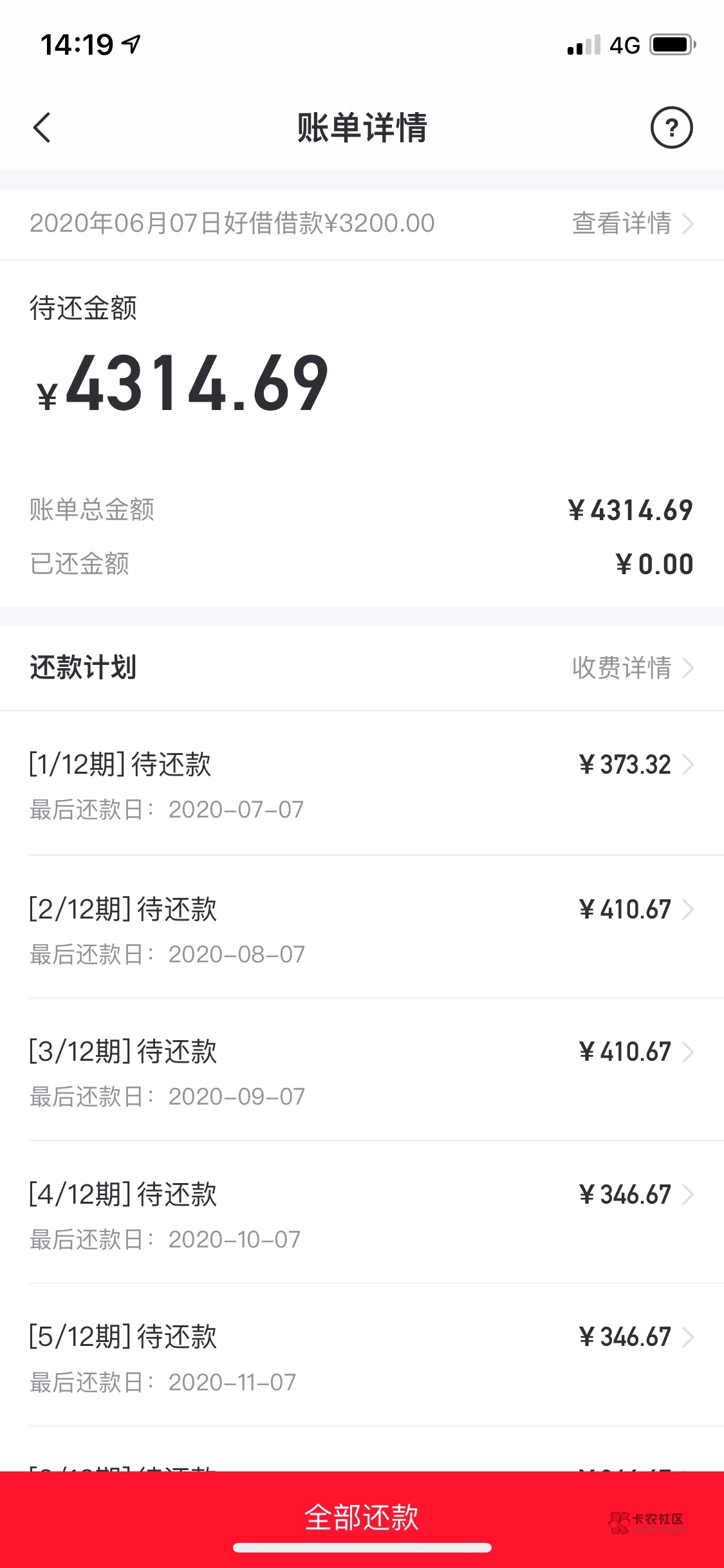
Task: Tap the 14:19 clock in status bar
Action: (77, 45)
